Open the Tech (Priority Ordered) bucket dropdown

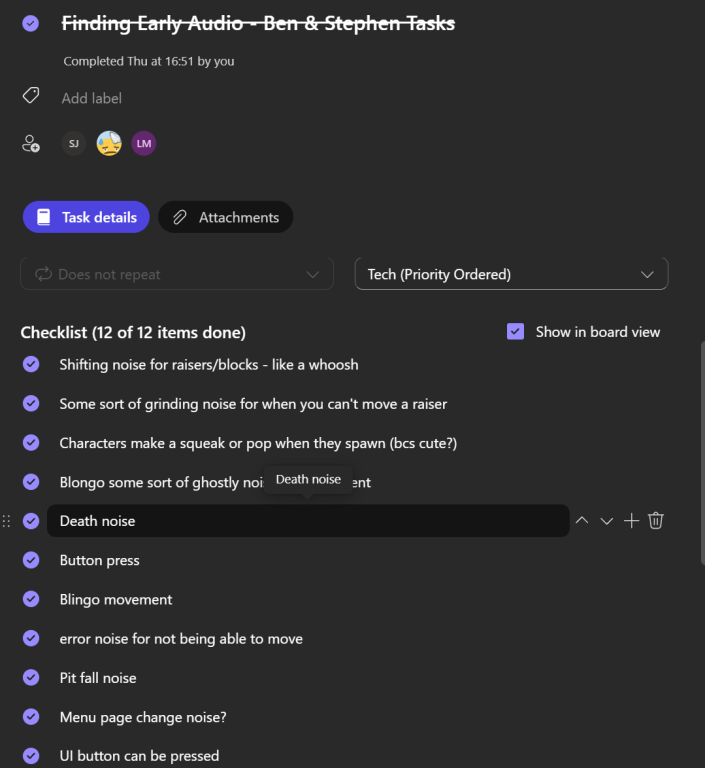pyautogui.click(x=511, y=274)
